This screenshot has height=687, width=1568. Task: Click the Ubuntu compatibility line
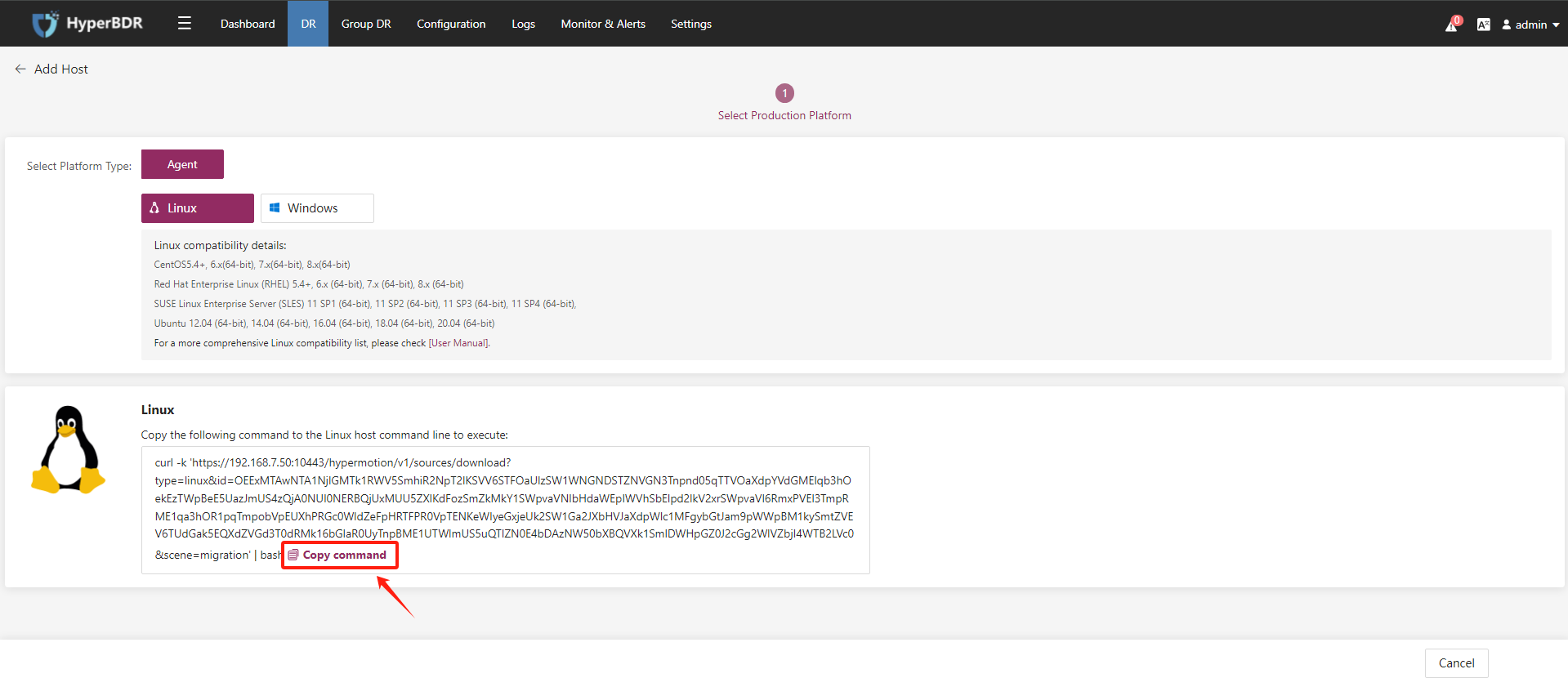pos(324,323)
